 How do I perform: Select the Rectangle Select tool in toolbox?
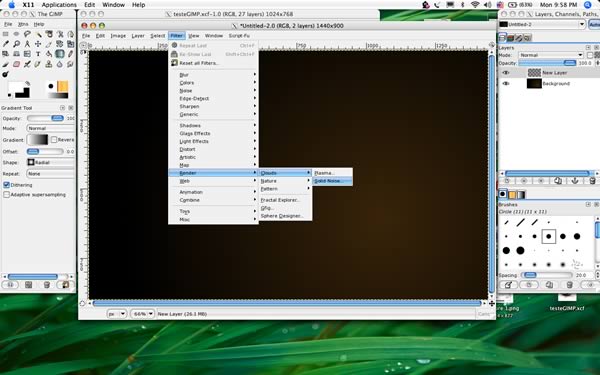tap(5, 34)
